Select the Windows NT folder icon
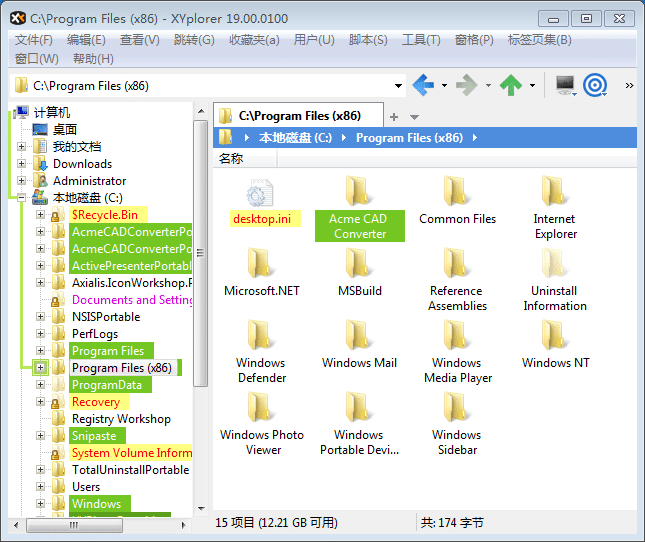The image size is (645, 542). (x=555, y=335)
